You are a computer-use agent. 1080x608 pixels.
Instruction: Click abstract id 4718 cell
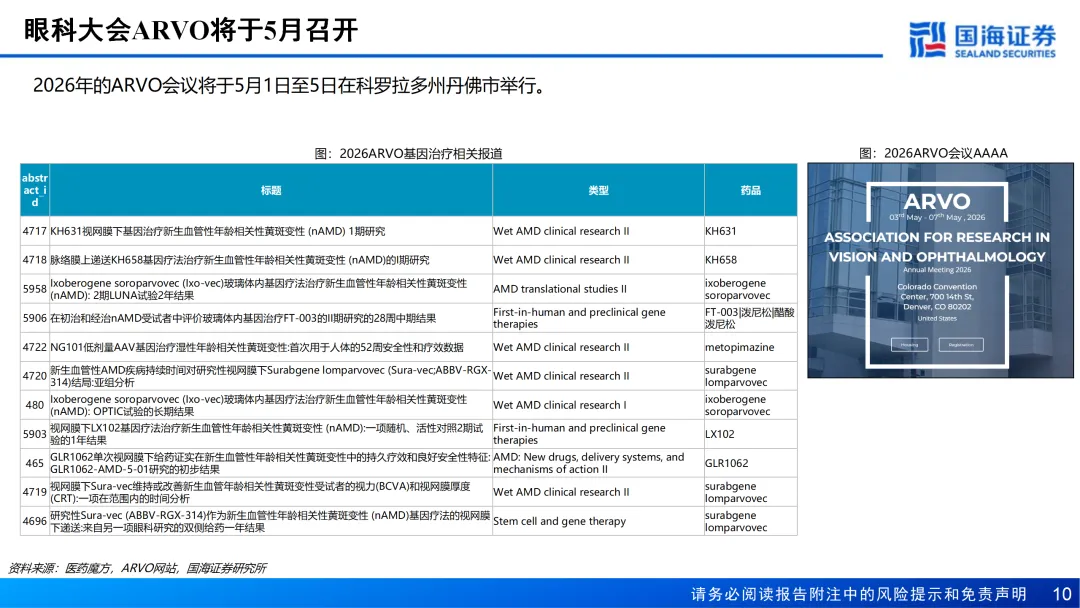35,260
